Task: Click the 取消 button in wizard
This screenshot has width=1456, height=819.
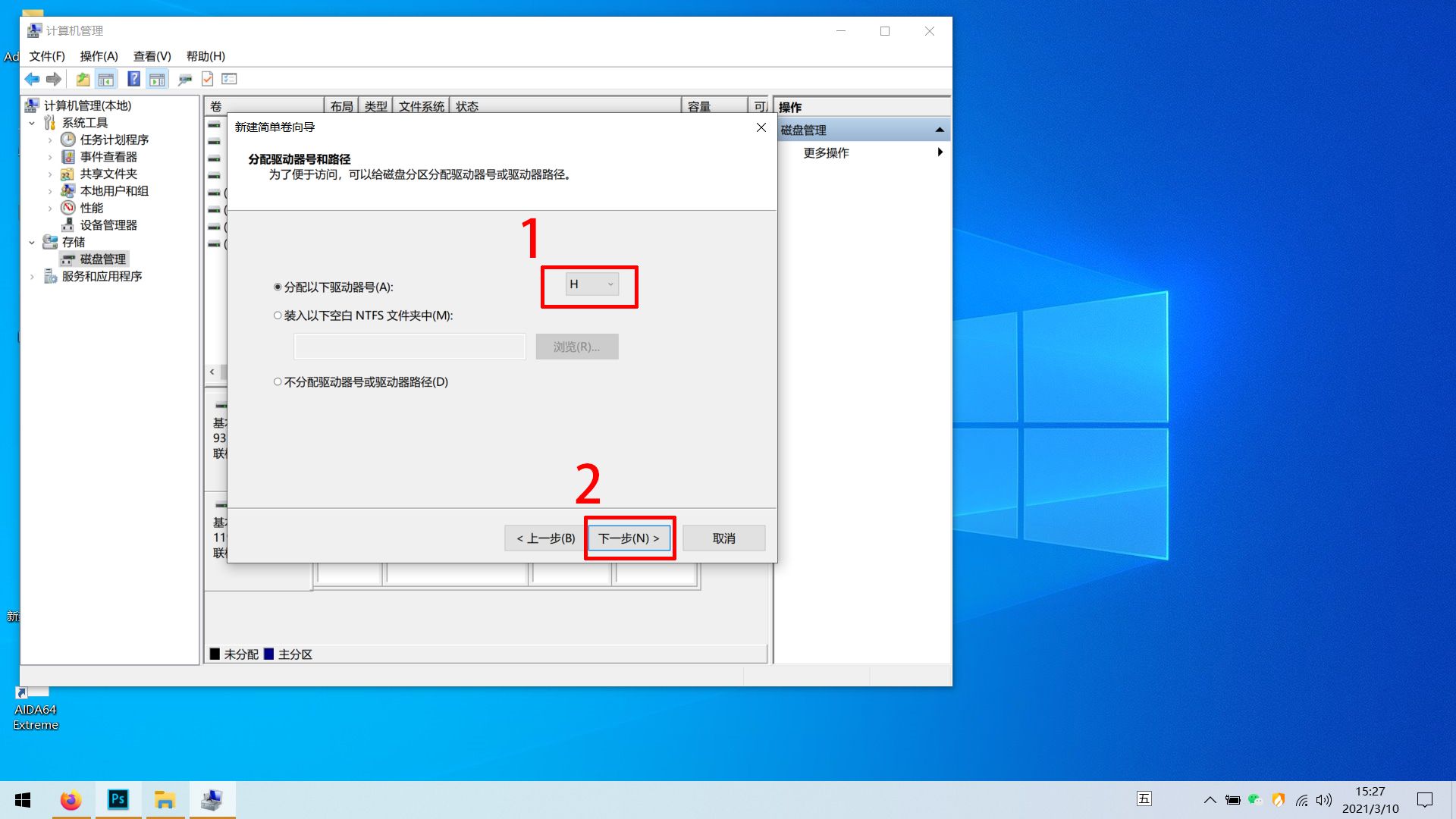Action: coord(724,538)
